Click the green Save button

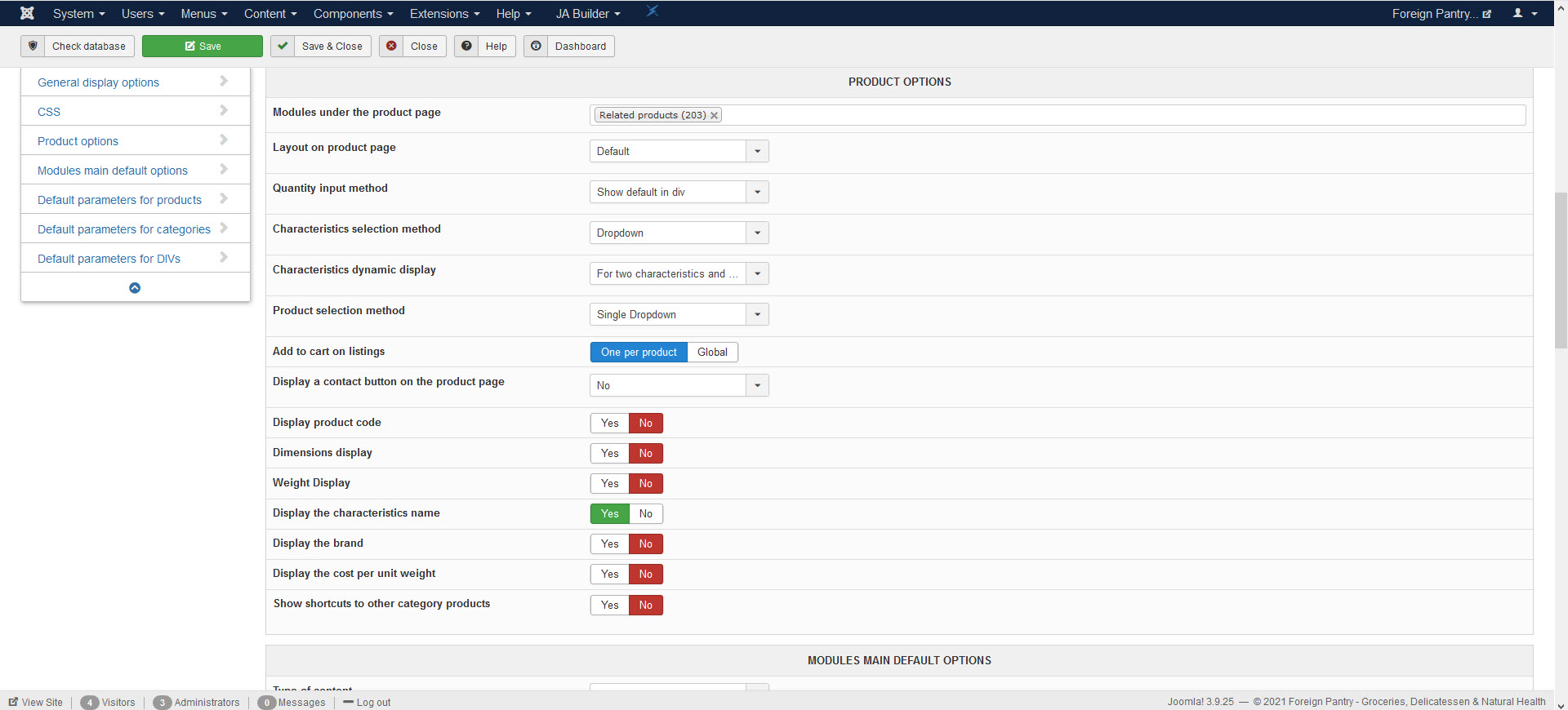pyautogui.click(x=203, y=46)
